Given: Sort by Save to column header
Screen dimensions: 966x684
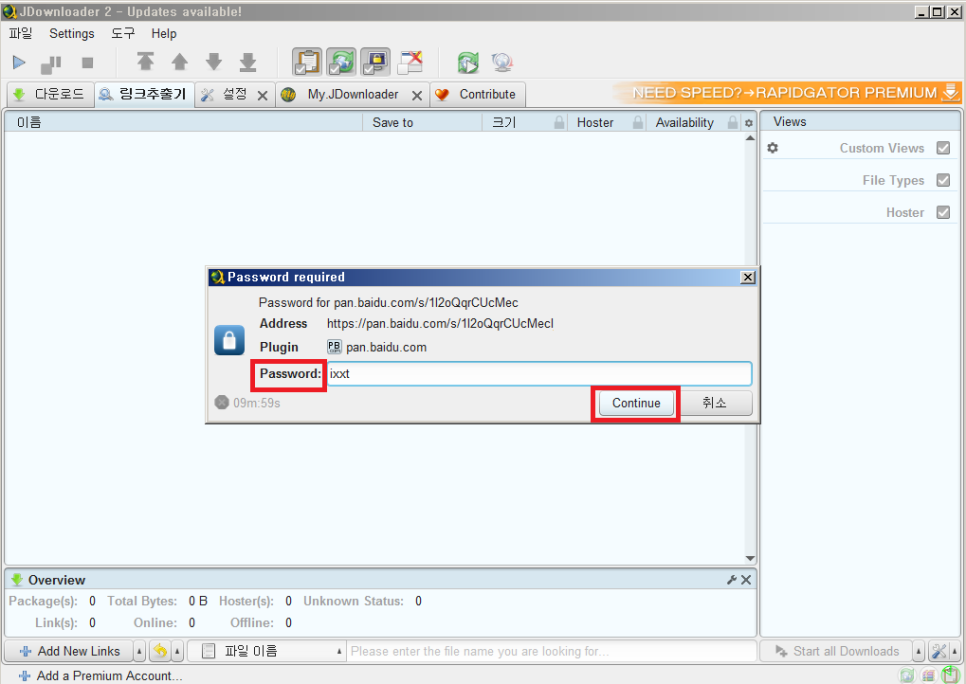Looking at the screenshot, I should [x=423, y=122].
